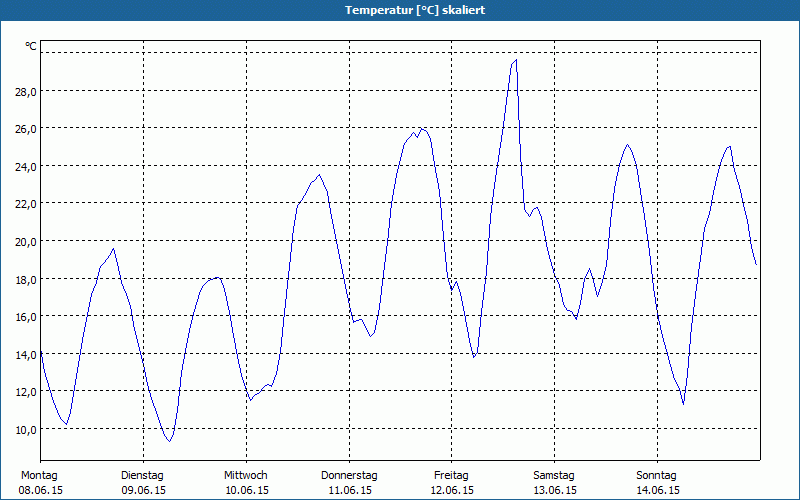This screenshot has height=500, width=800.
Task: Click the 12.06.15 date label
Action: 452,491
